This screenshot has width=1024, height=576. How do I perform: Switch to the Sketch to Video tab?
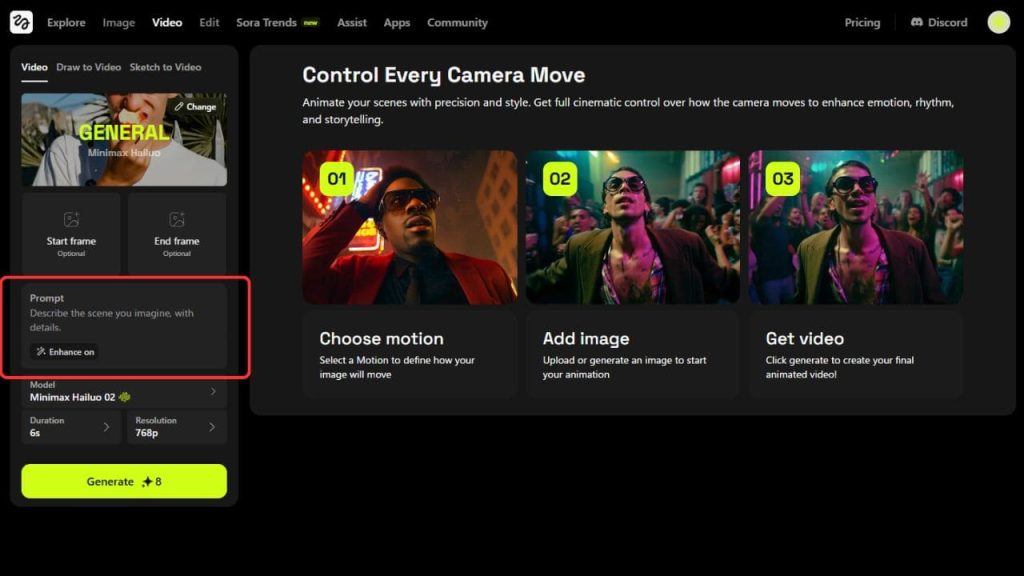(x=165, y=67)
